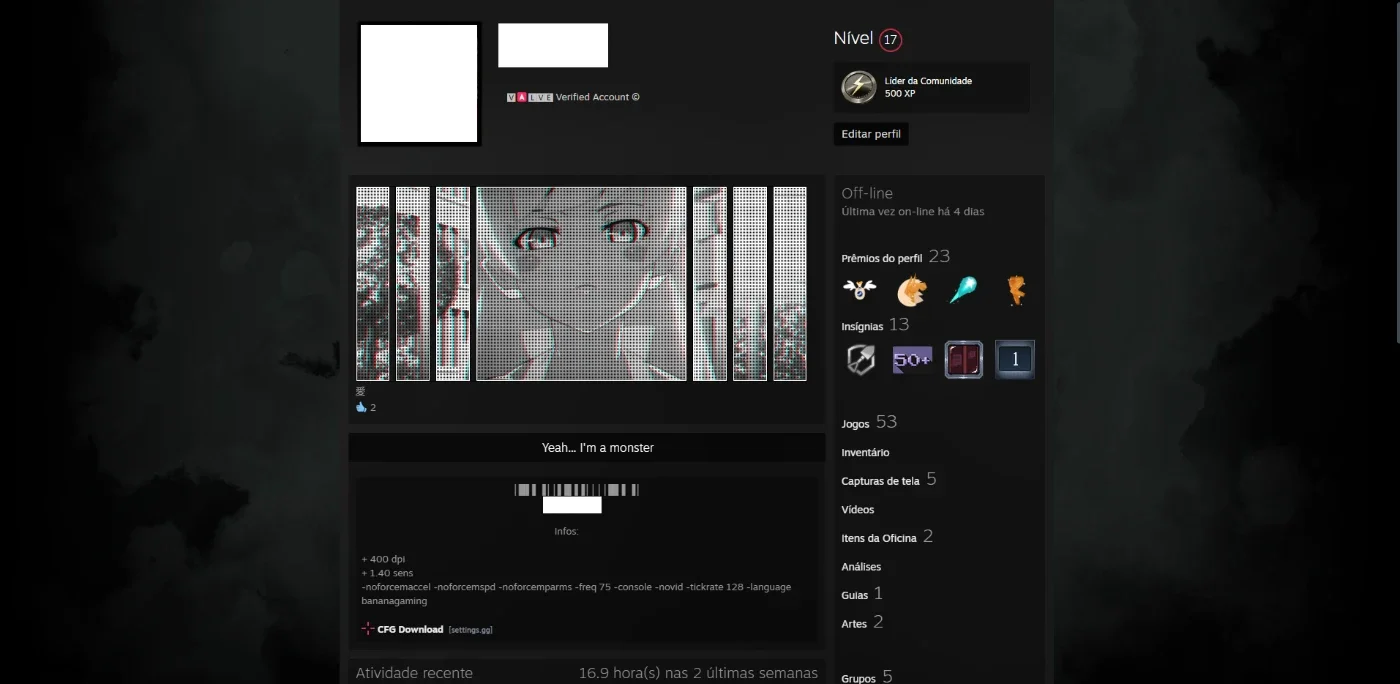This screenshot has width=1400, height=684.
Task: Click the teal comet profile award icon
Action: pos(963,290)
